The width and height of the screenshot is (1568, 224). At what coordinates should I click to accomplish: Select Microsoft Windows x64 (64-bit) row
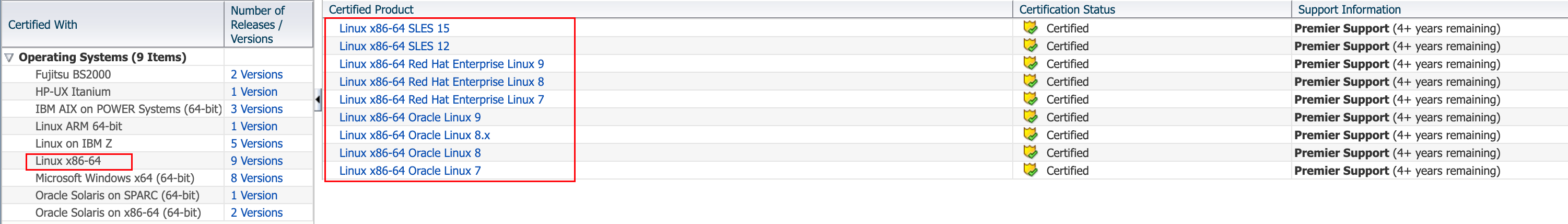click(x=114, y=178)
